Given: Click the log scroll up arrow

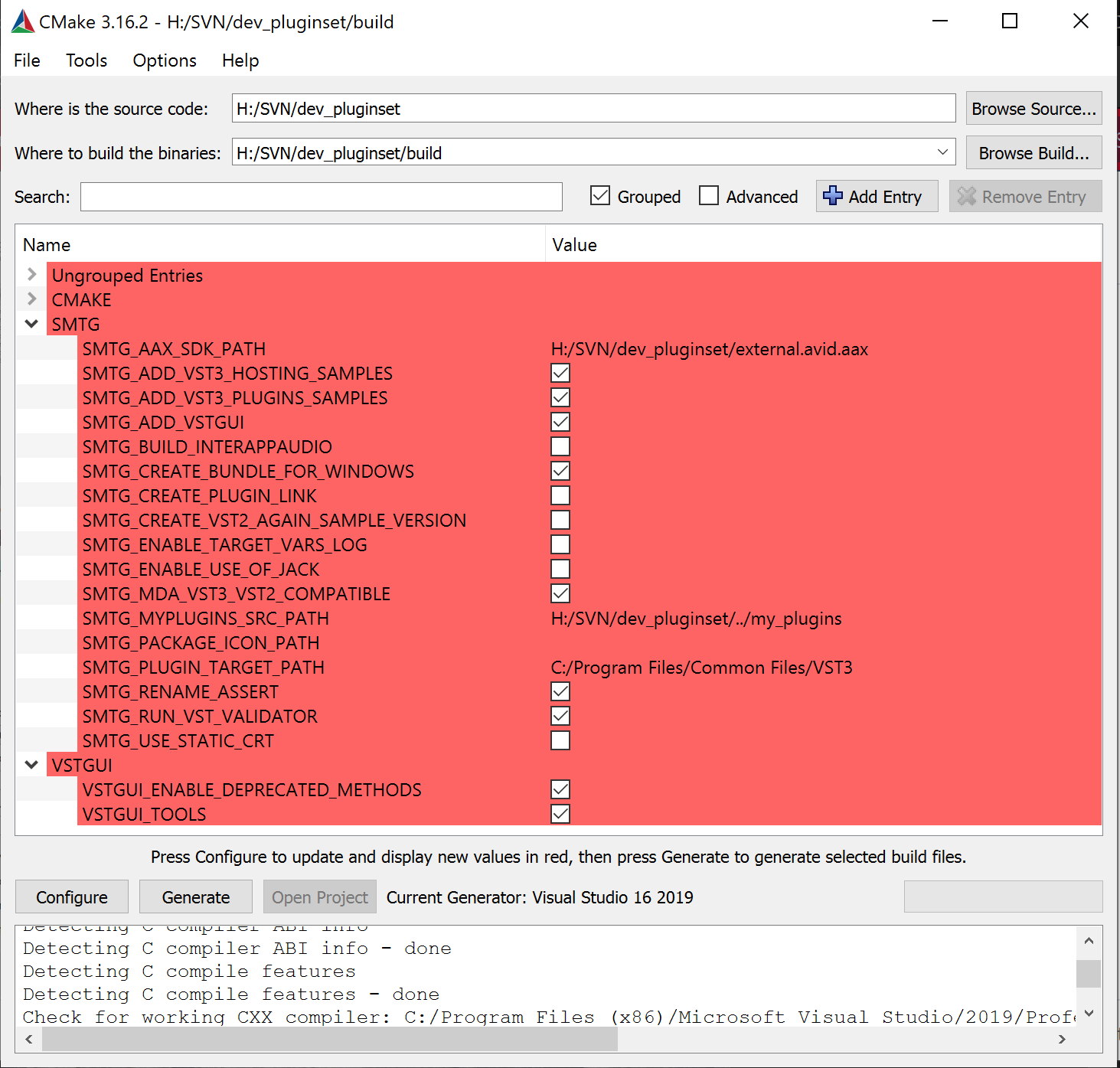Looking at the screenshot, I should point(1088,939).
